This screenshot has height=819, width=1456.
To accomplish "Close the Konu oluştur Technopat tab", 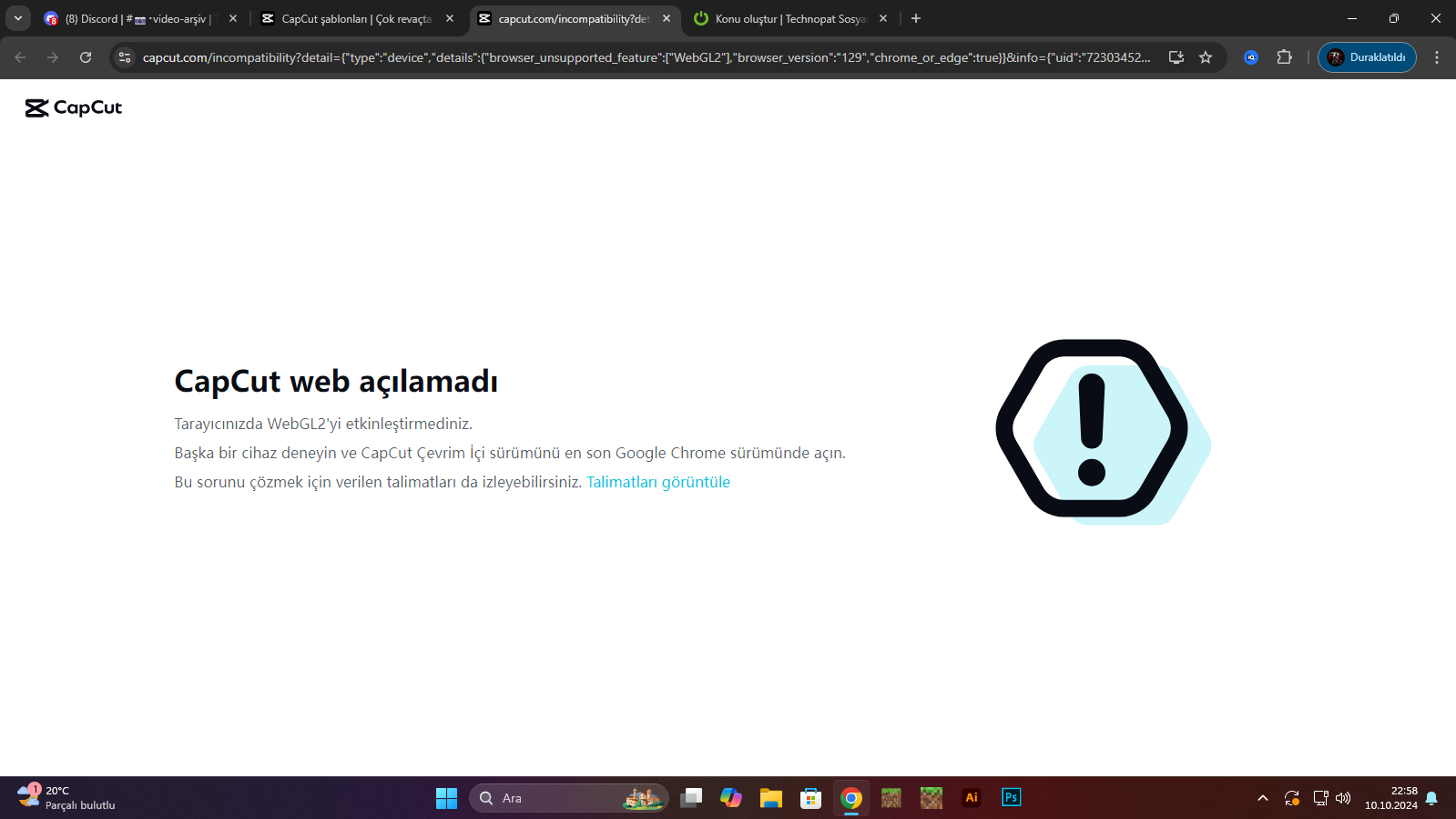I will pyautogui.click(x=883, y=18).
